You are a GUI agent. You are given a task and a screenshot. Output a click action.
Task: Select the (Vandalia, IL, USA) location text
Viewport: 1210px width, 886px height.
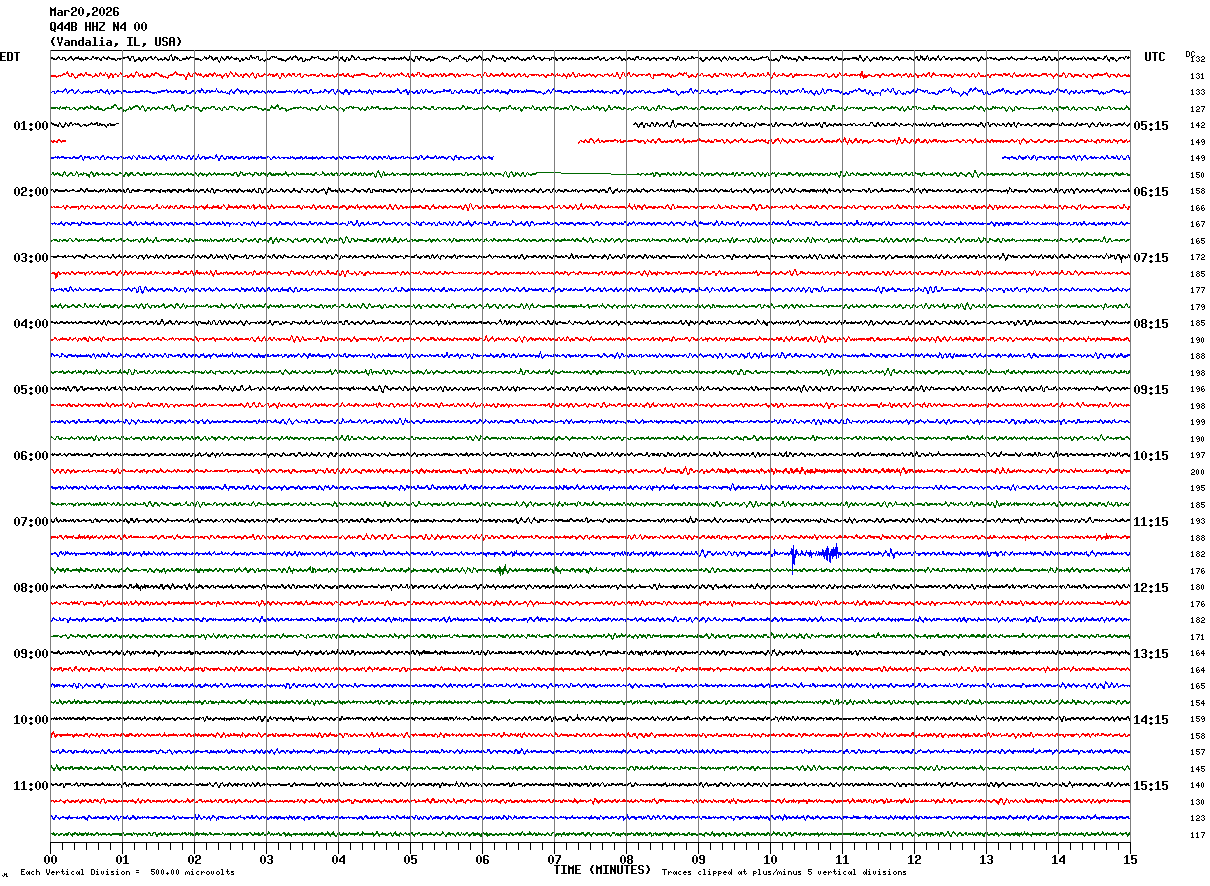(x=116, y=42)
